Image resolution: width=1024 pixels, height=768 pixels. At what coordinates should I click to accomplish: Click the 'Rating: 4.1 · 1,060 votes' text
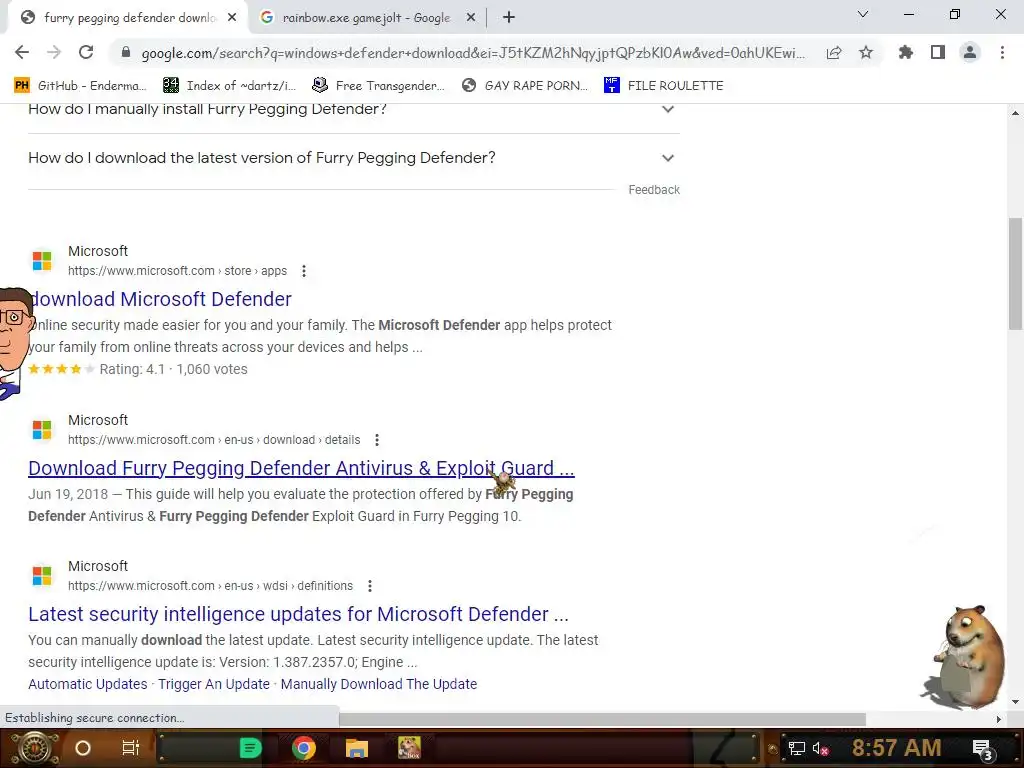coord(173,369)
